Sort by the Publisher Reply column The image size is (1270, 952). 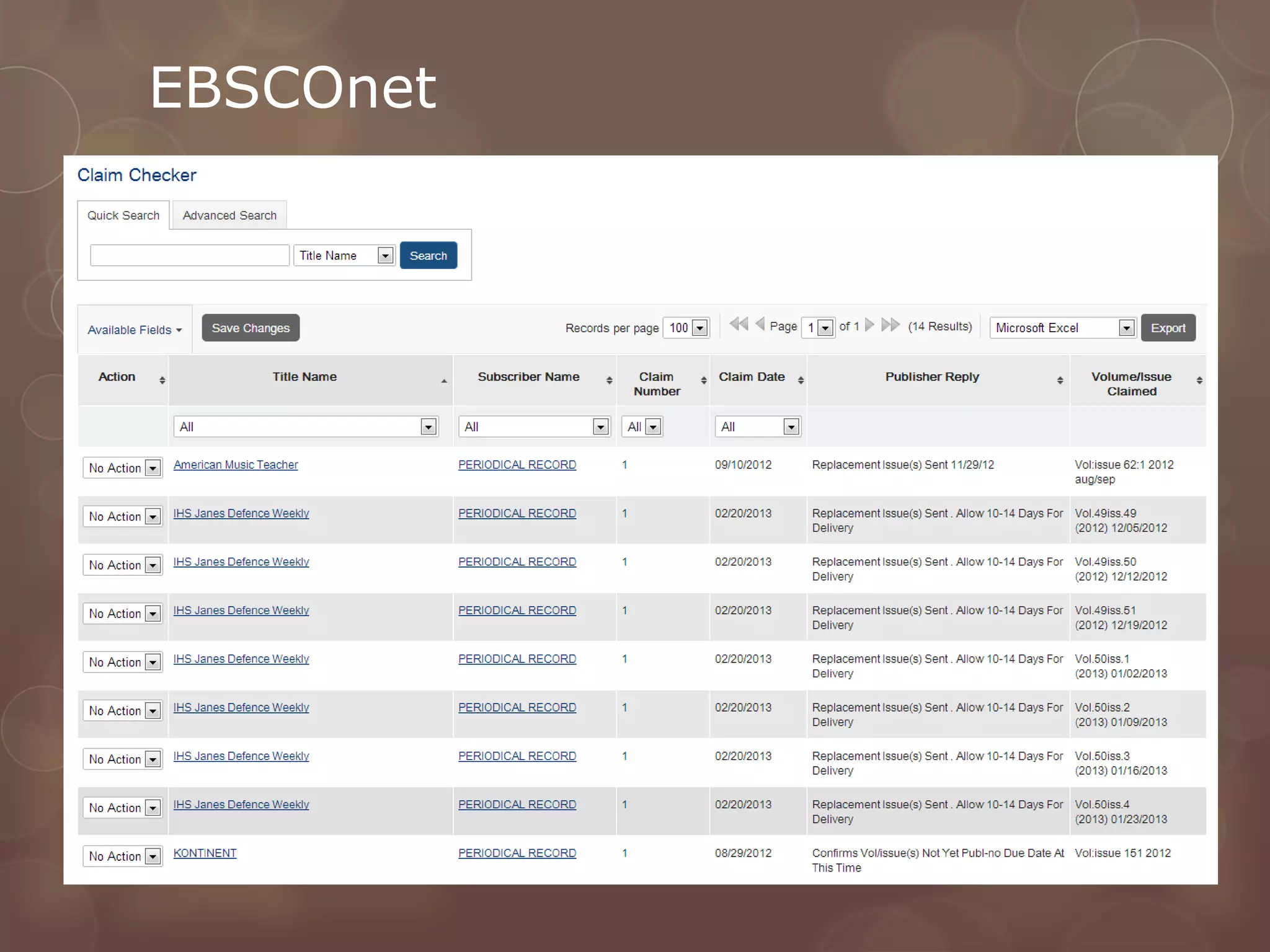point(1060,381)
